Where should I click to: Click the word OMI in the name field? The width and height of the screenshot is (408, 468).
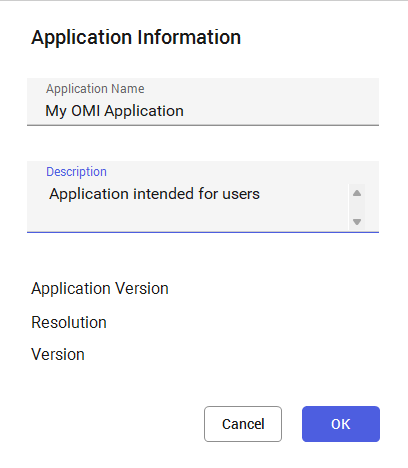[86, 111]
